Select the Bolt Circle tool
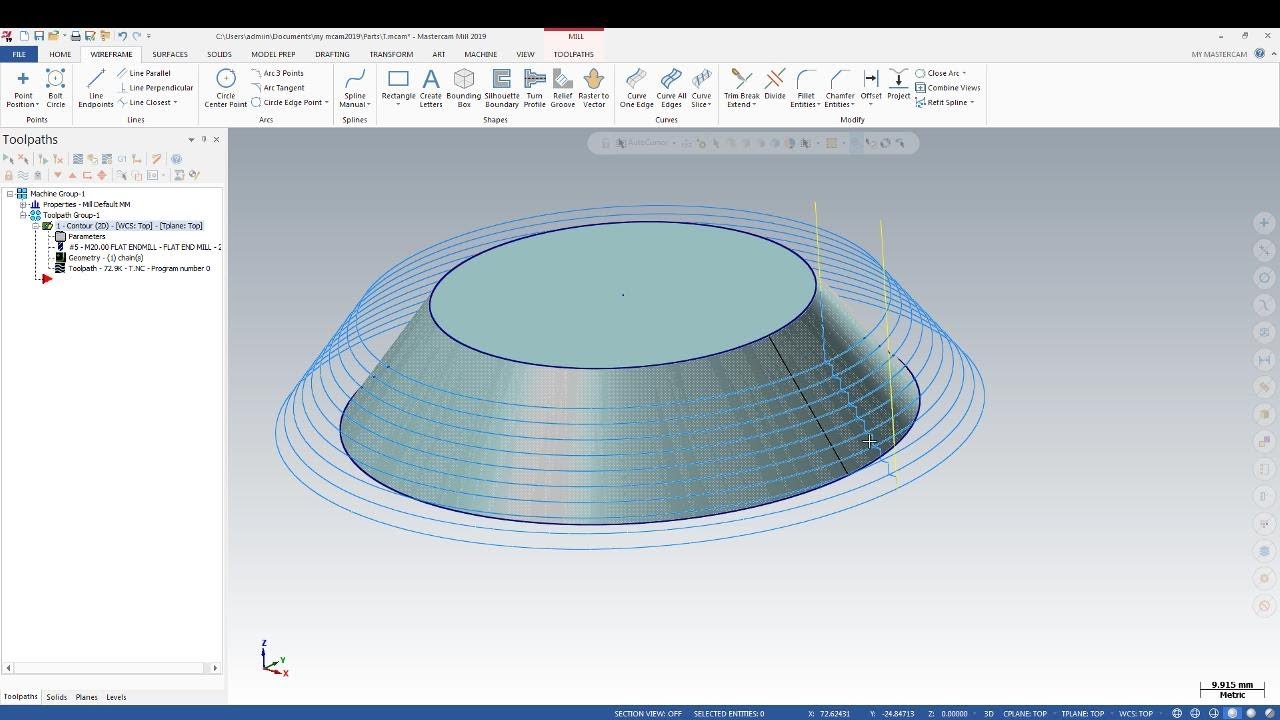This screenshot has width=1280, height=720. point(56,88)
